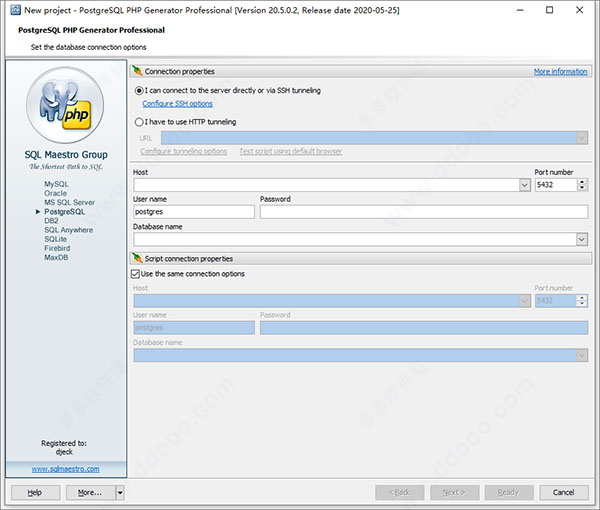The width and height of the screenshot is (600, 510).
Task: Click the script User name field
Action: click(194, 328)
